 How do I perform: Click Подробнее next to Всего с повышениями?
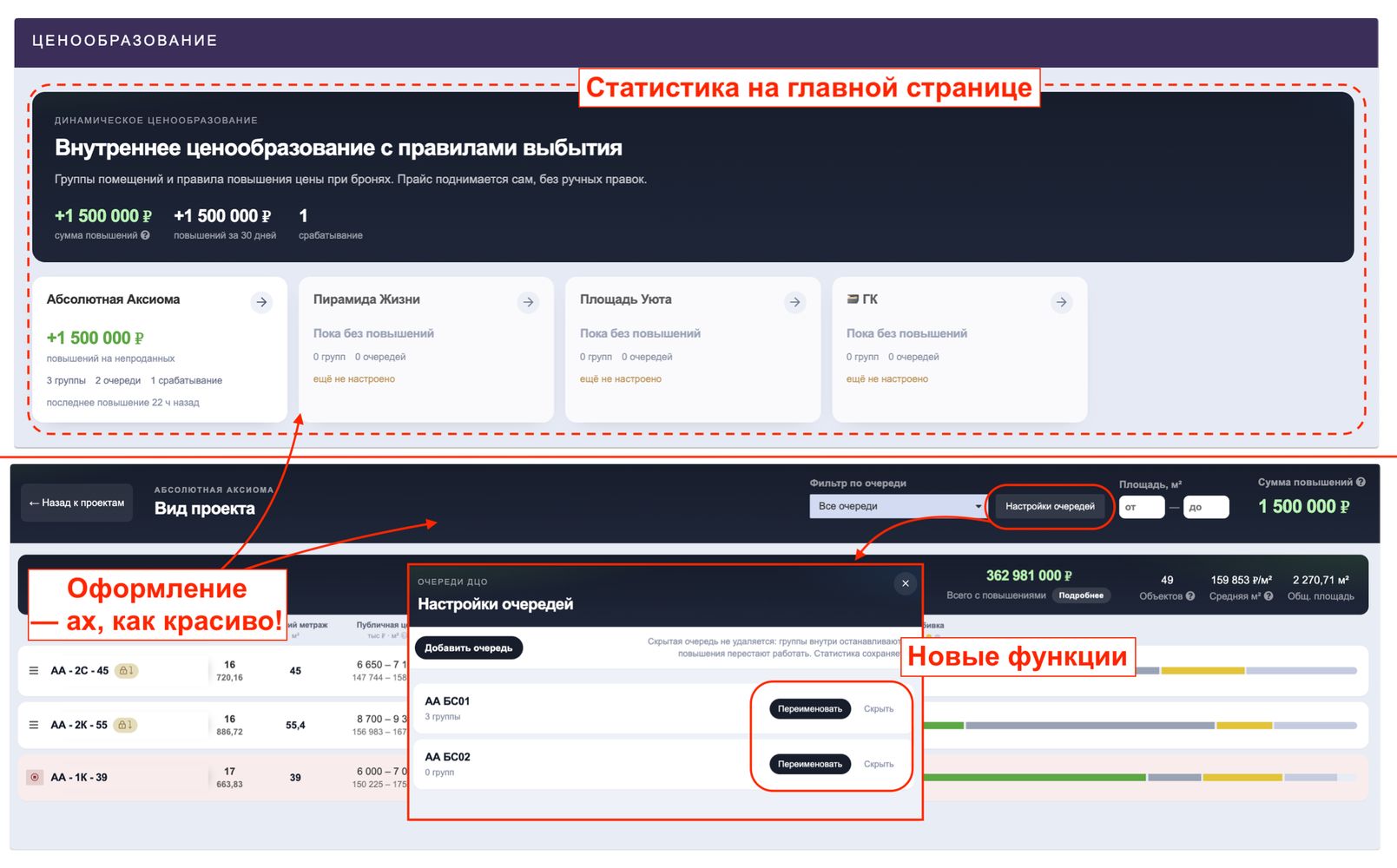(x=1081, y=595)
